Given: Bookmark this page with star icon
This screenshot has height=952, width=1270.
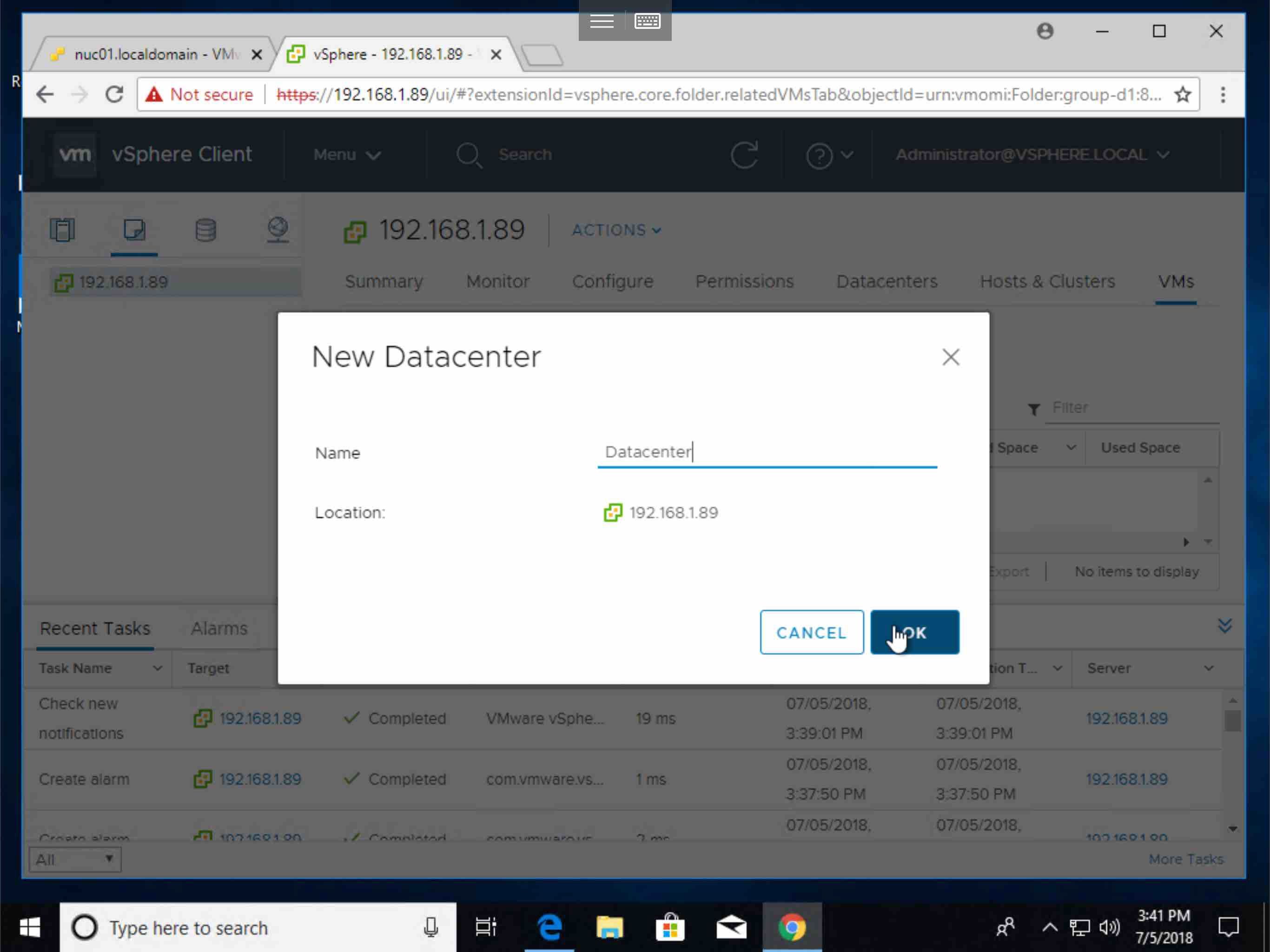Looking at the screenshot, I should tap(1182, 94).
